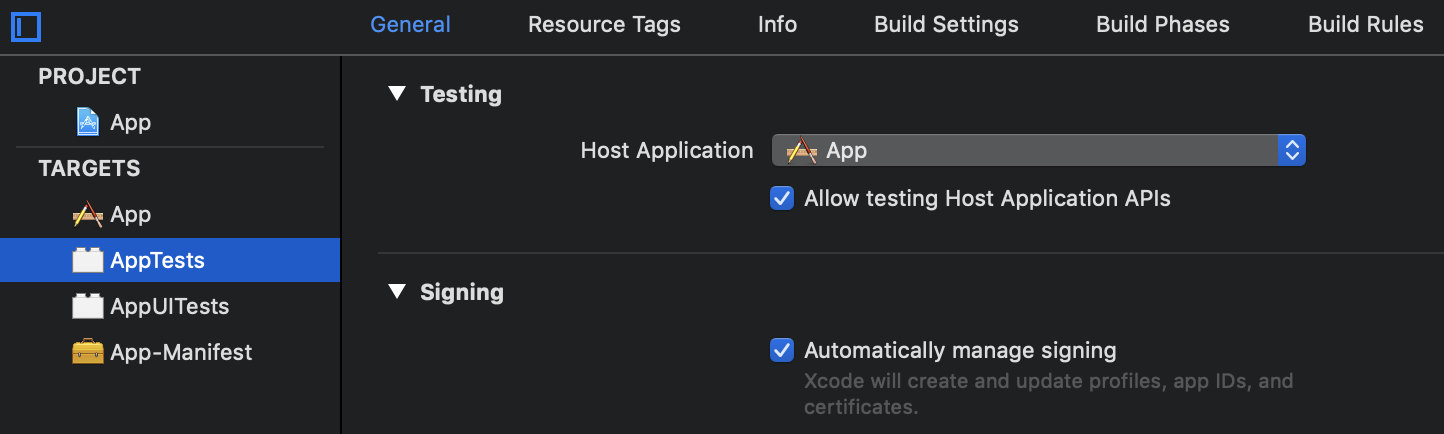Switch to the General tab
The height and width of the screenshot is (434, 1444).
click(410, 25)
